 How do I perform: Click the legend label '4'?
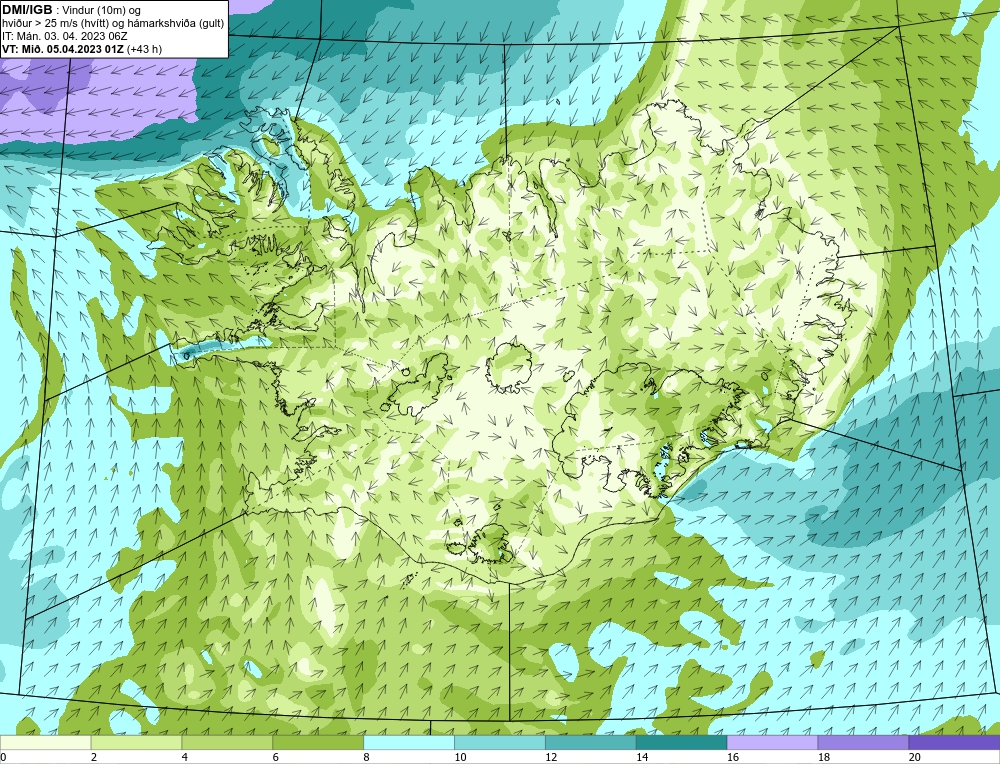point(185,757)
